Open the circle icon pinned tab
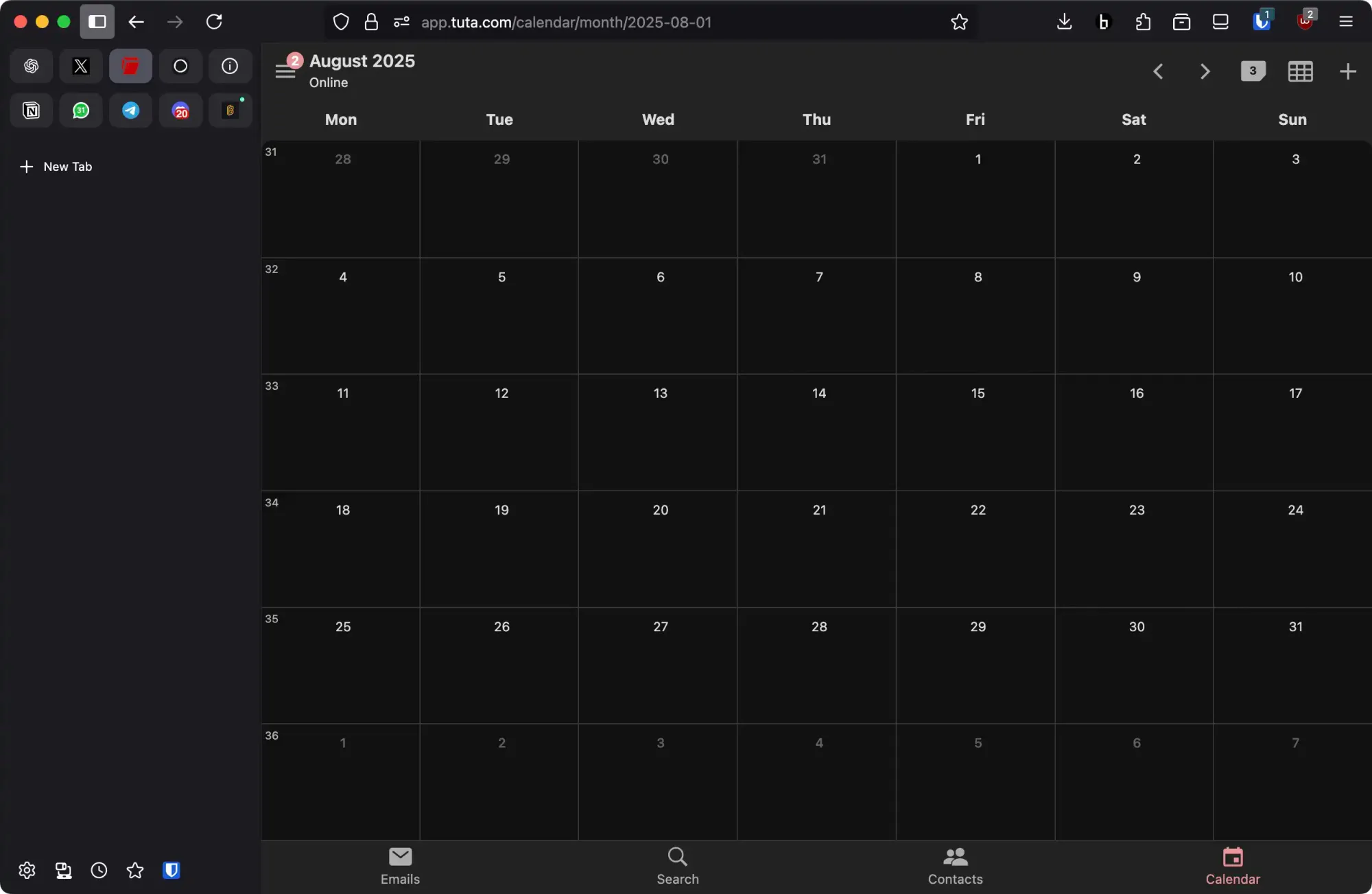The image size is (1372, 894). tap(180, 66)
